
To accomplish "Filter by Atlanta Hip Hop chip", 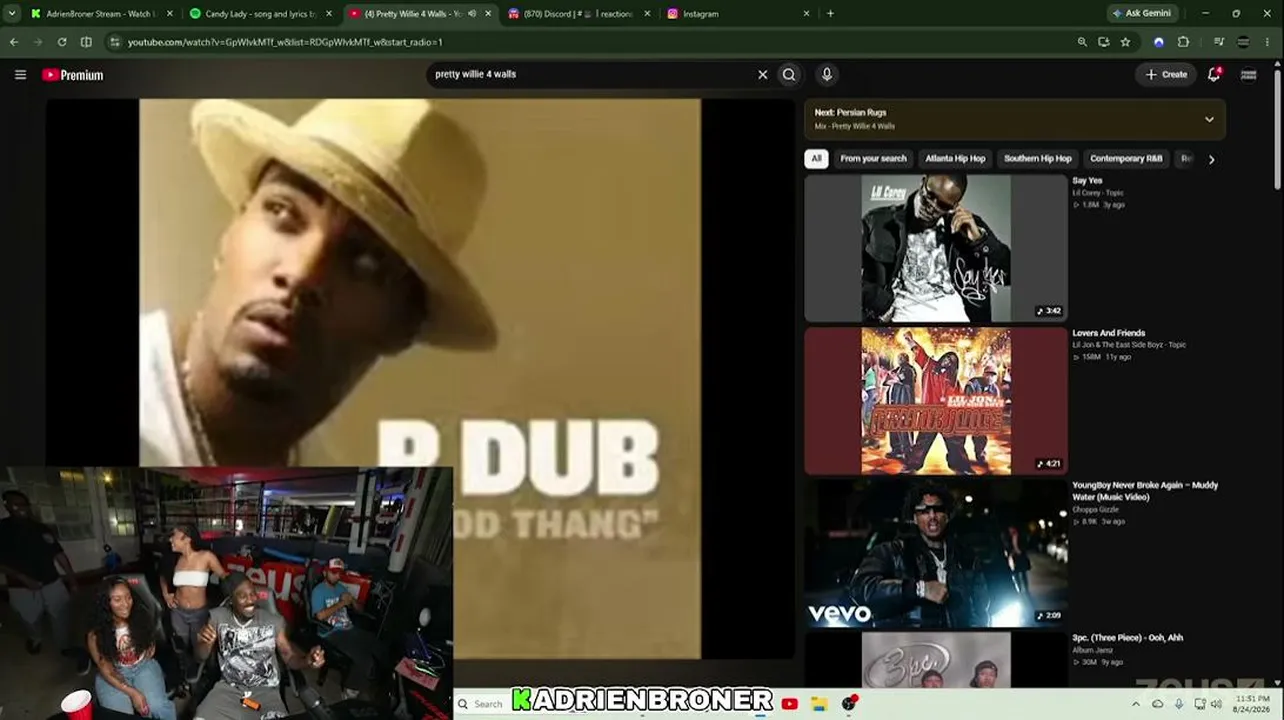I will point(955,158).
